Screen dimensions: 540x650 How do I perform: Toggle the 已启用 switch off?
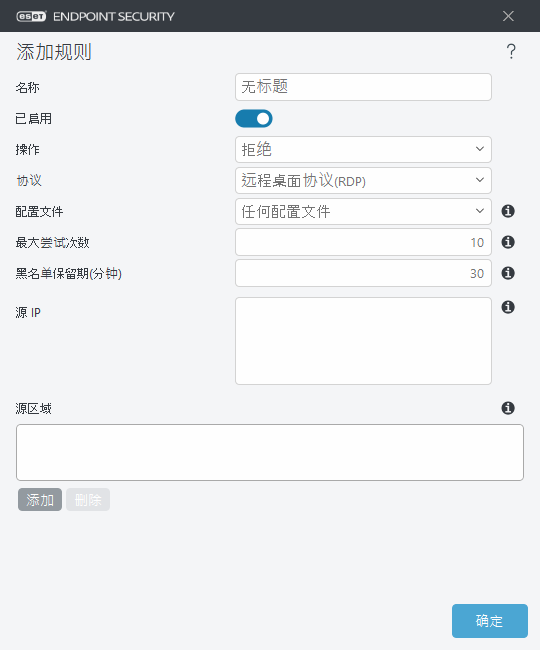click(254, 119)
